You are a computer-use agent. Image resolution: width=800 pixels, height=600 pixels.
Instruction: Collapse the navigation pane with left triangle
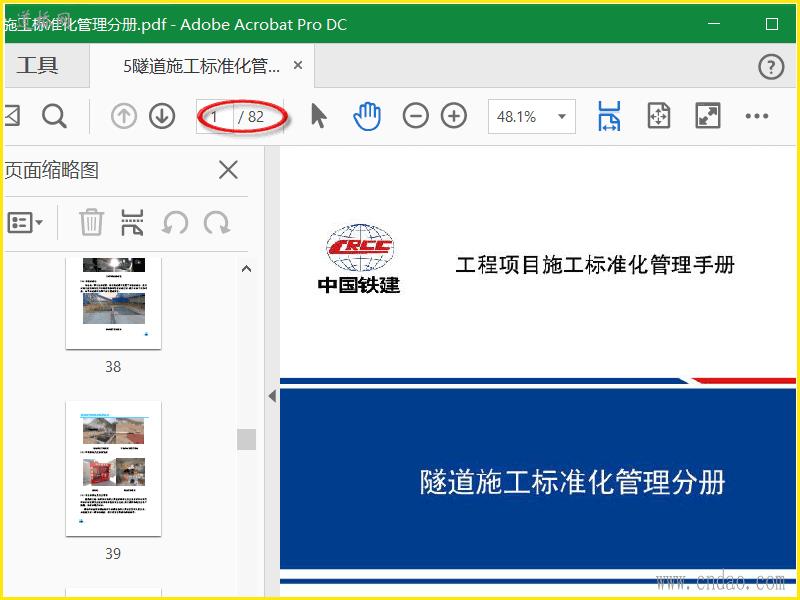coord(272,395)
